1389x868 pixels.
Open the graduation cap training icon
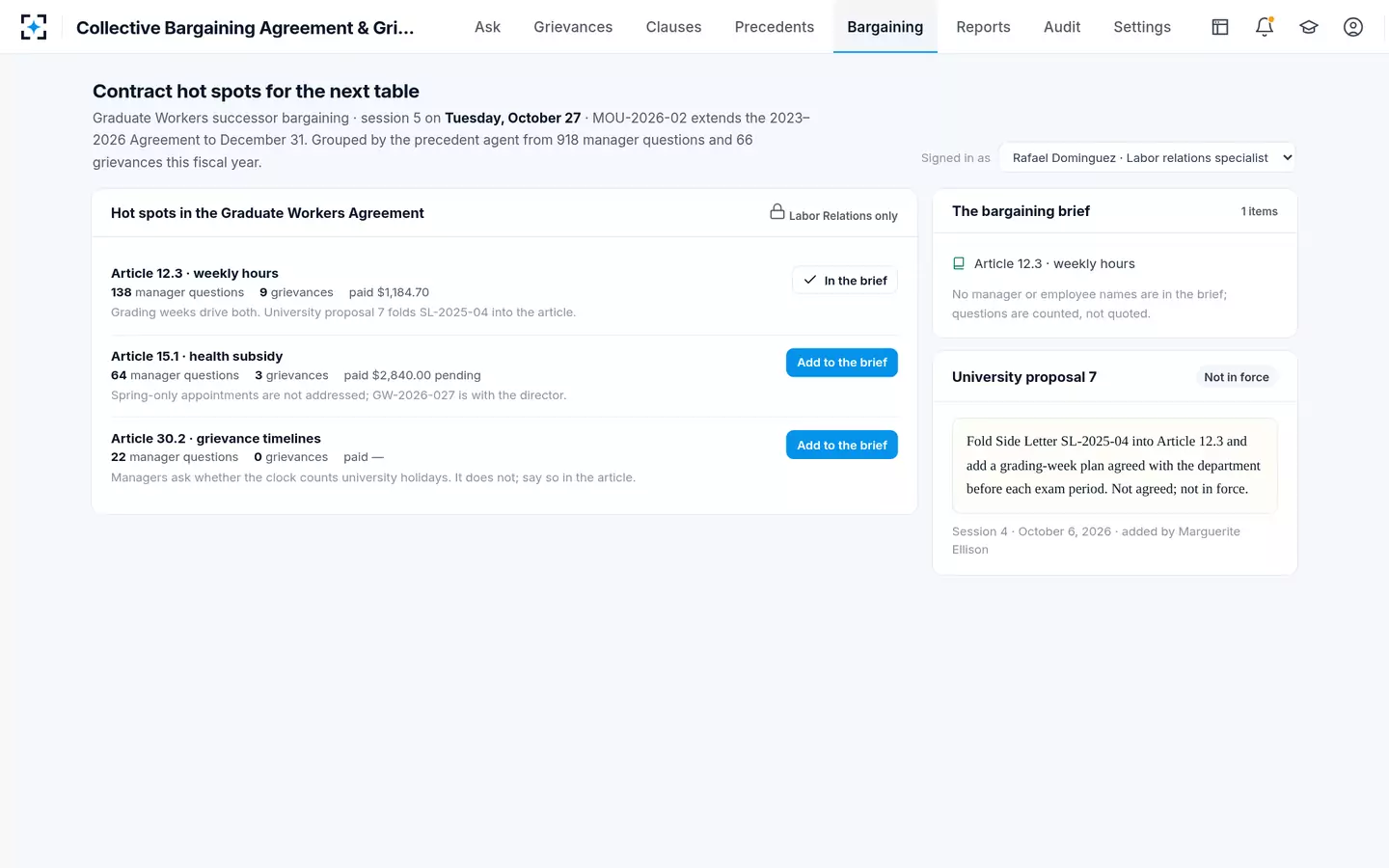pos(1309,27)
